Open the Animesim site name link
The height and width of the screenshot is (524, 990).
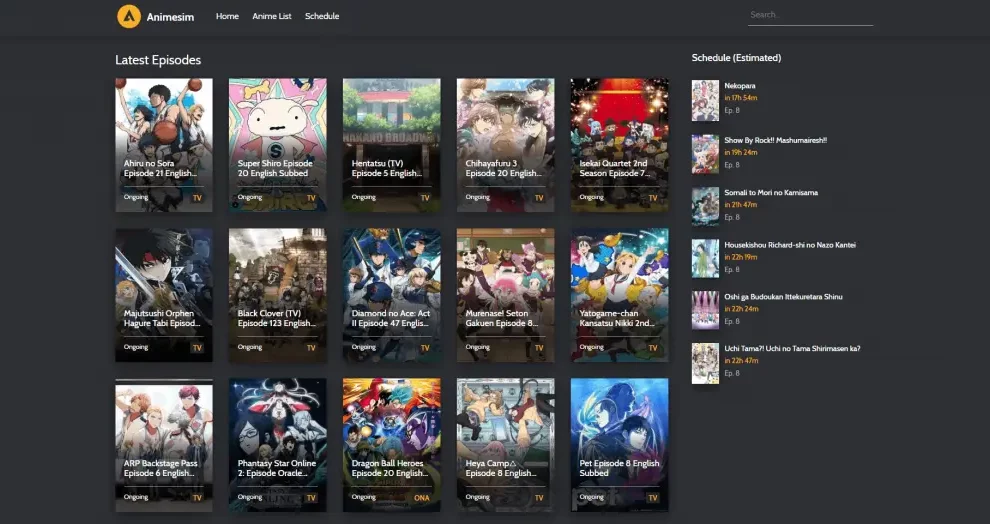(x=170, y=17)
